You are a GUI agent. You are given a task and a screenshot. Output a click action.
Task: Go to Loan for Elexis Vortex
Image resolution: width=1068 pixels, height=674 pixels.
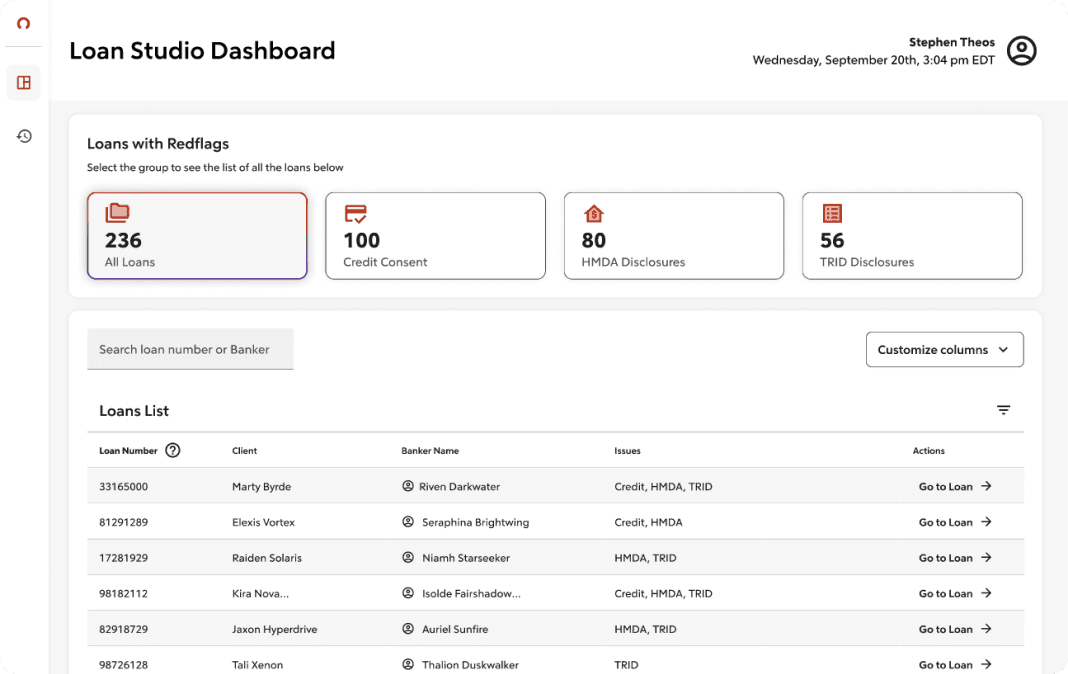click(954, 522)
